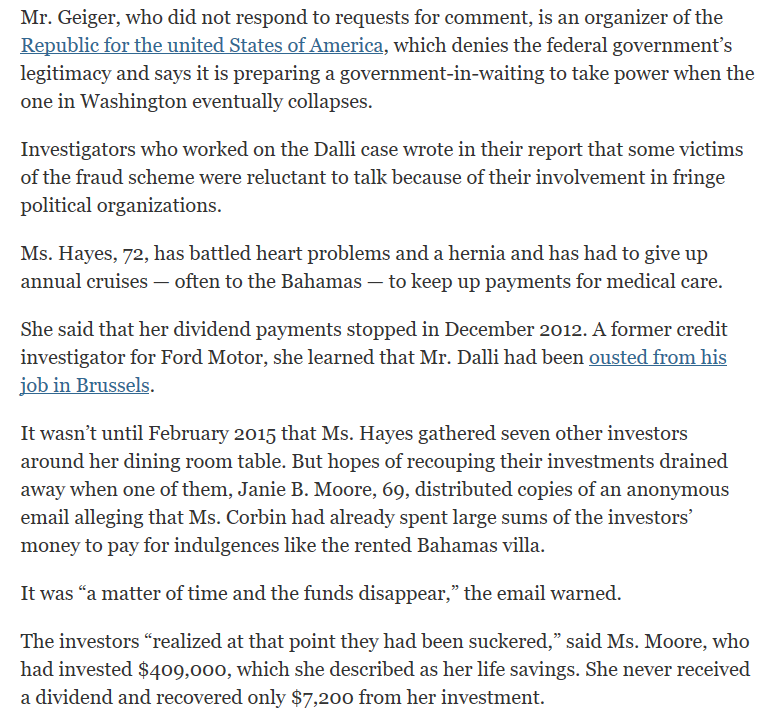Open the Republic for the united States of America link

point(202,45)
